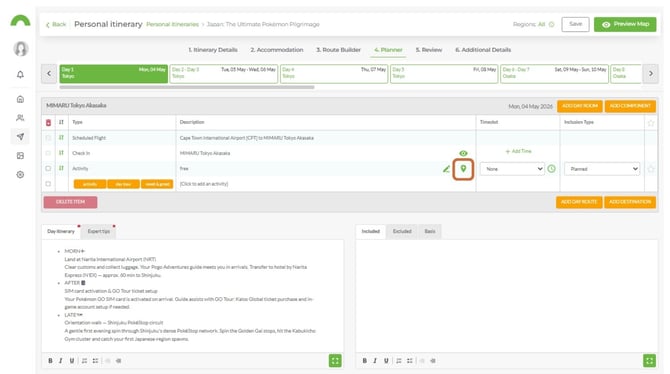Viewport: 670px width, 374px height.
Task: Tick the checkbox for Activity row
Action: coord(48,168)
